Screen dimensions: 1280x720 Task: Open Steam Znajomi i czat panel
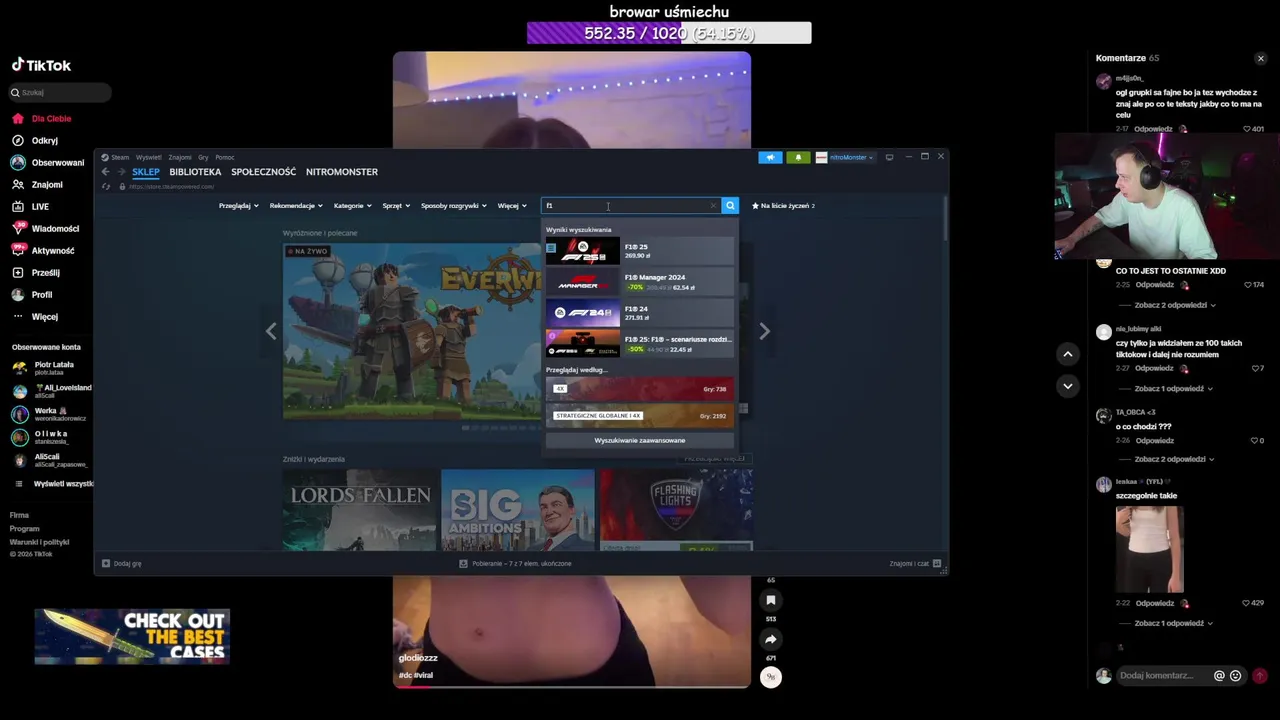coord(914,564)
